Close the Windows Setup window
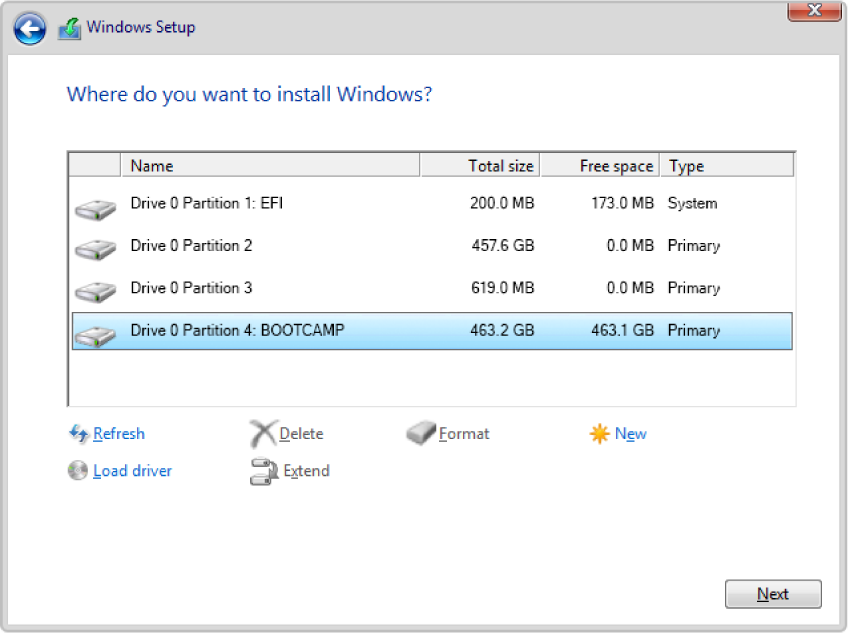 (x=813, y=11)
